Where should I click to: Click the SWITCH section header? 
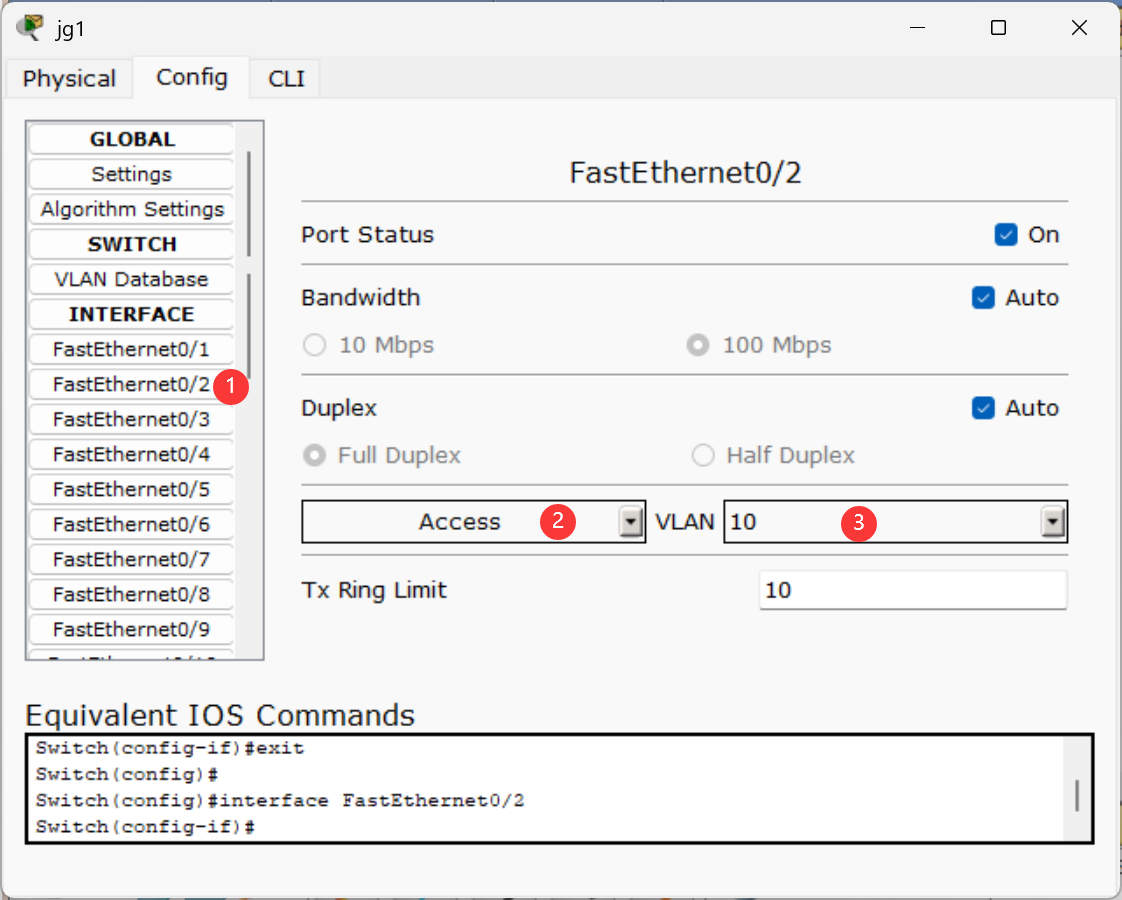pos(132,244)
